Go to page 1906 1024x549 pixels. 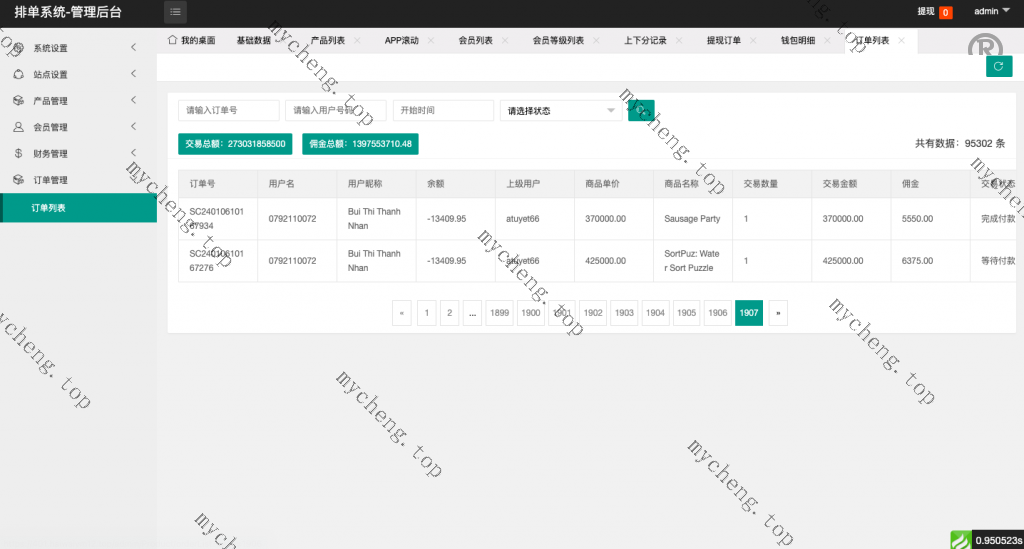tap(717, 313)
